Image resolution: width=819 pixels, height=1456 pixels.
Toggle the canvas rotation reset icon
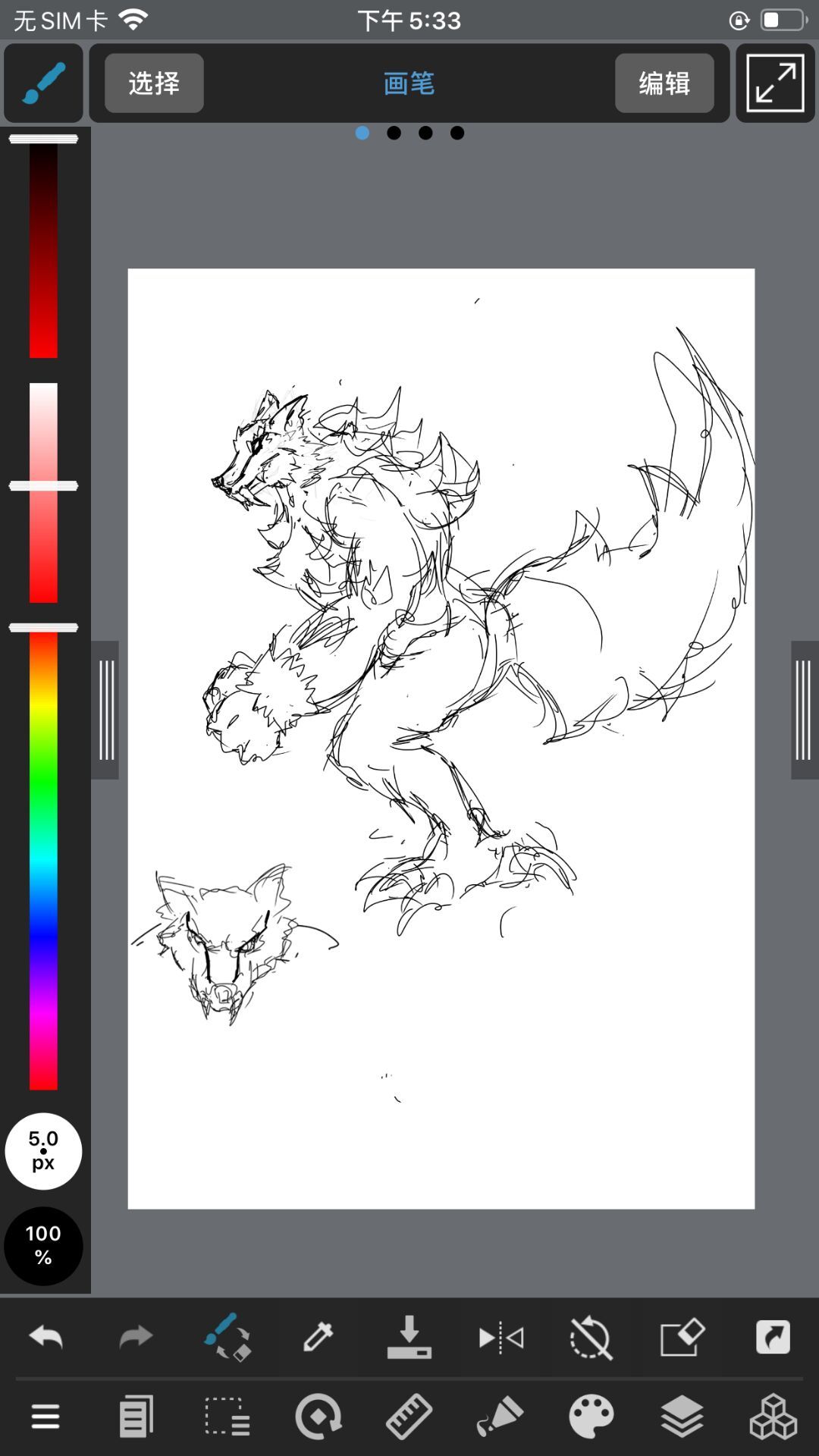pyautogui.click(x=591, y=1337)
